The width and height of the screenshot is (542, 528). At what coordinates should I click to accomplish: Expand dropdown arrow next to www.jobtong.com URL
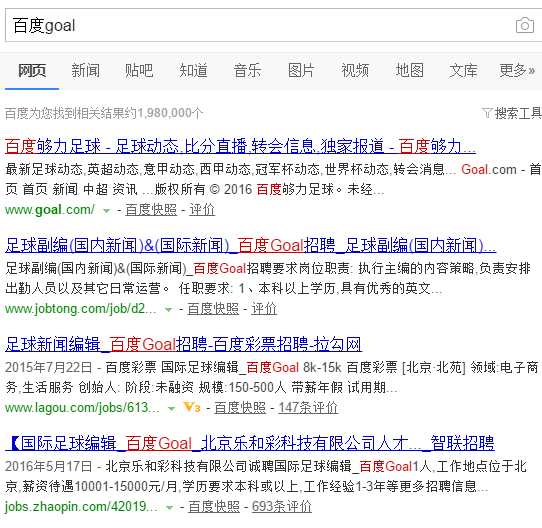pyautogui.click(x=168, y=310)
